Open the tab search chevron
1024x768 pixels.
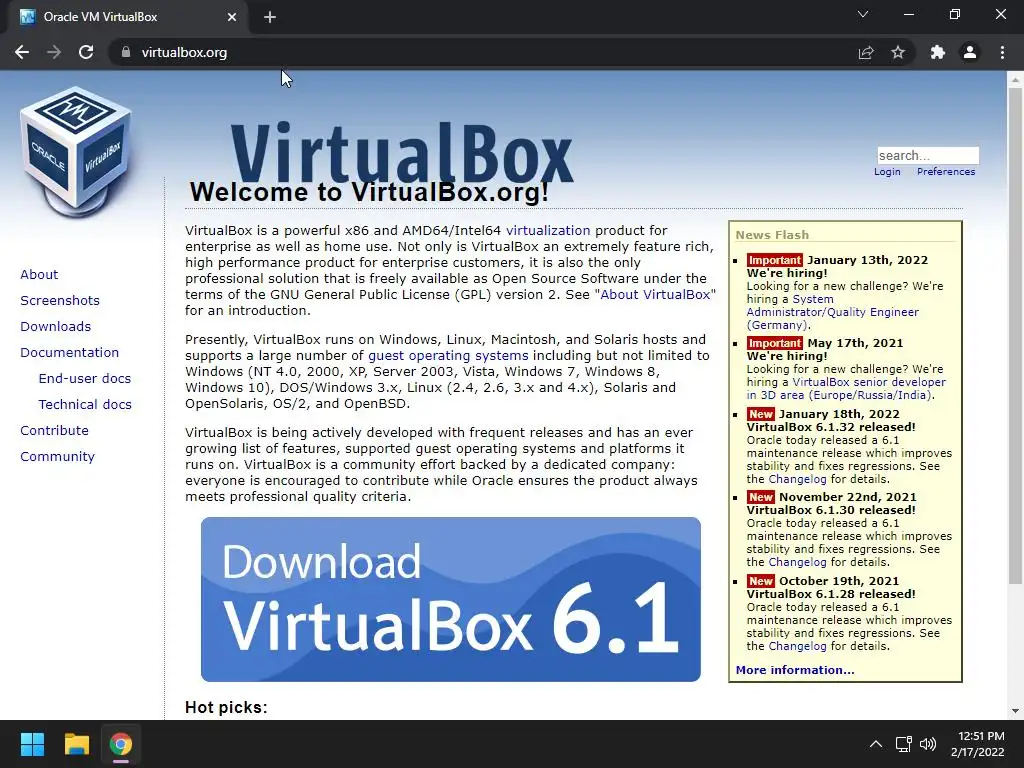click(863, 14)
